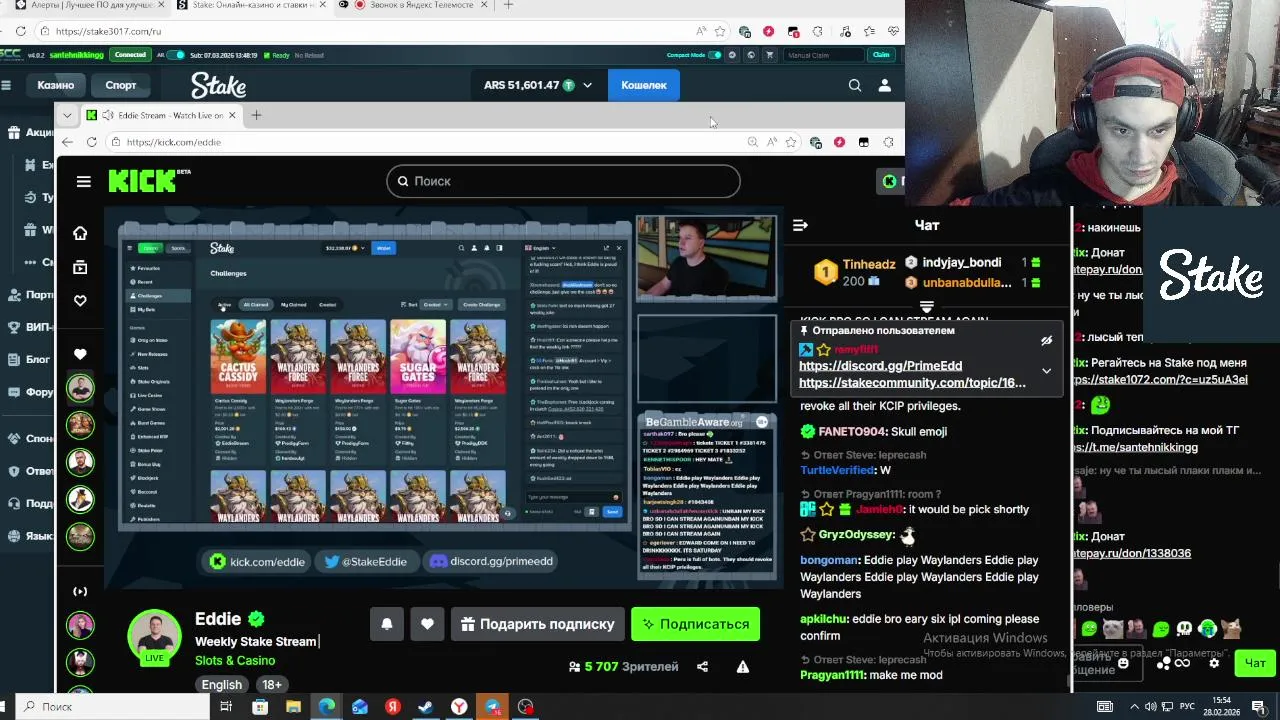
Task: Report stream with warning triangle icon
Action: pos(743,667)
